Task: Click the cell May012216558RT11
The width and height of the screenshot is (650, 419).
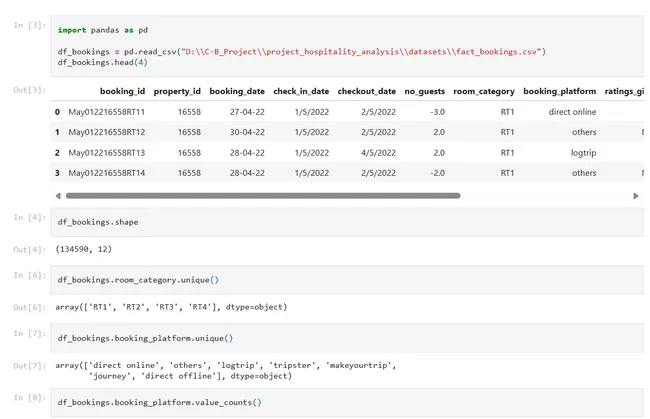Action: pos(107,112)
